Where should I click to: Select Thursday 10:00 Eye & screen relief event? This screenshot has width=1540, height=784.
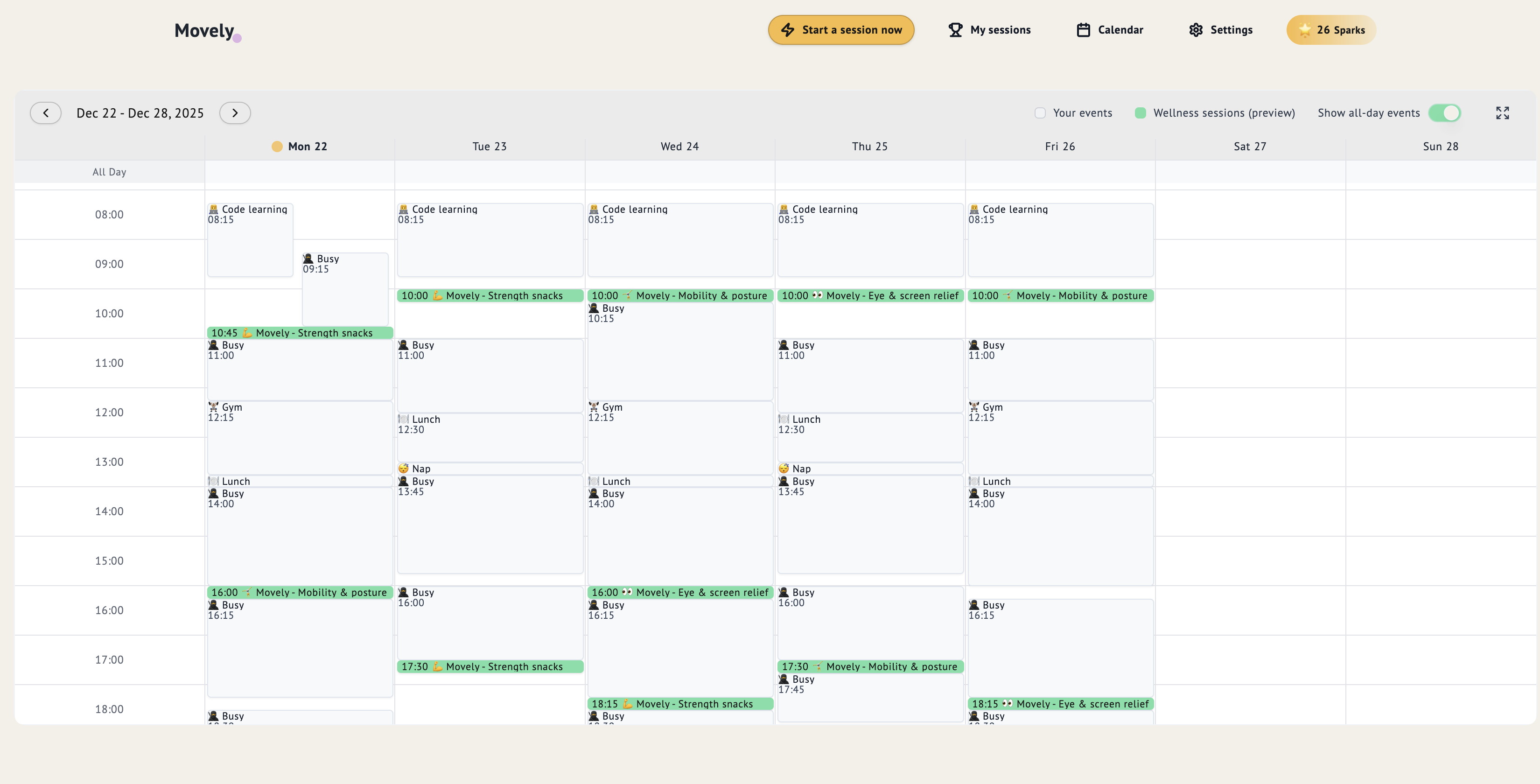[x=870, y=295]
